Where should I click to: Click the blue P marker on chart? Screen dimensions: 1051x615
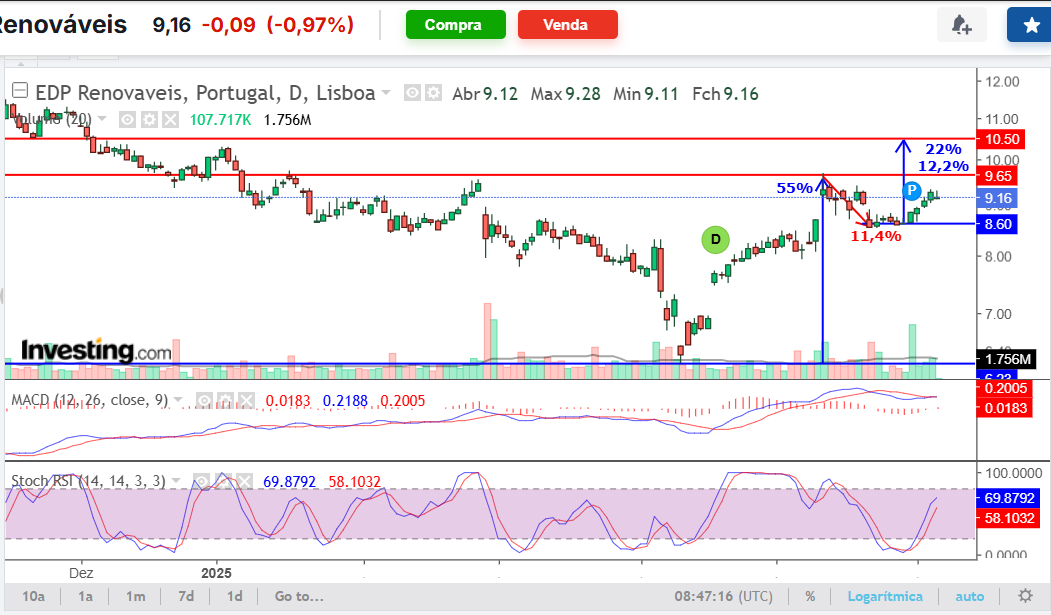[x=912, y=191]
